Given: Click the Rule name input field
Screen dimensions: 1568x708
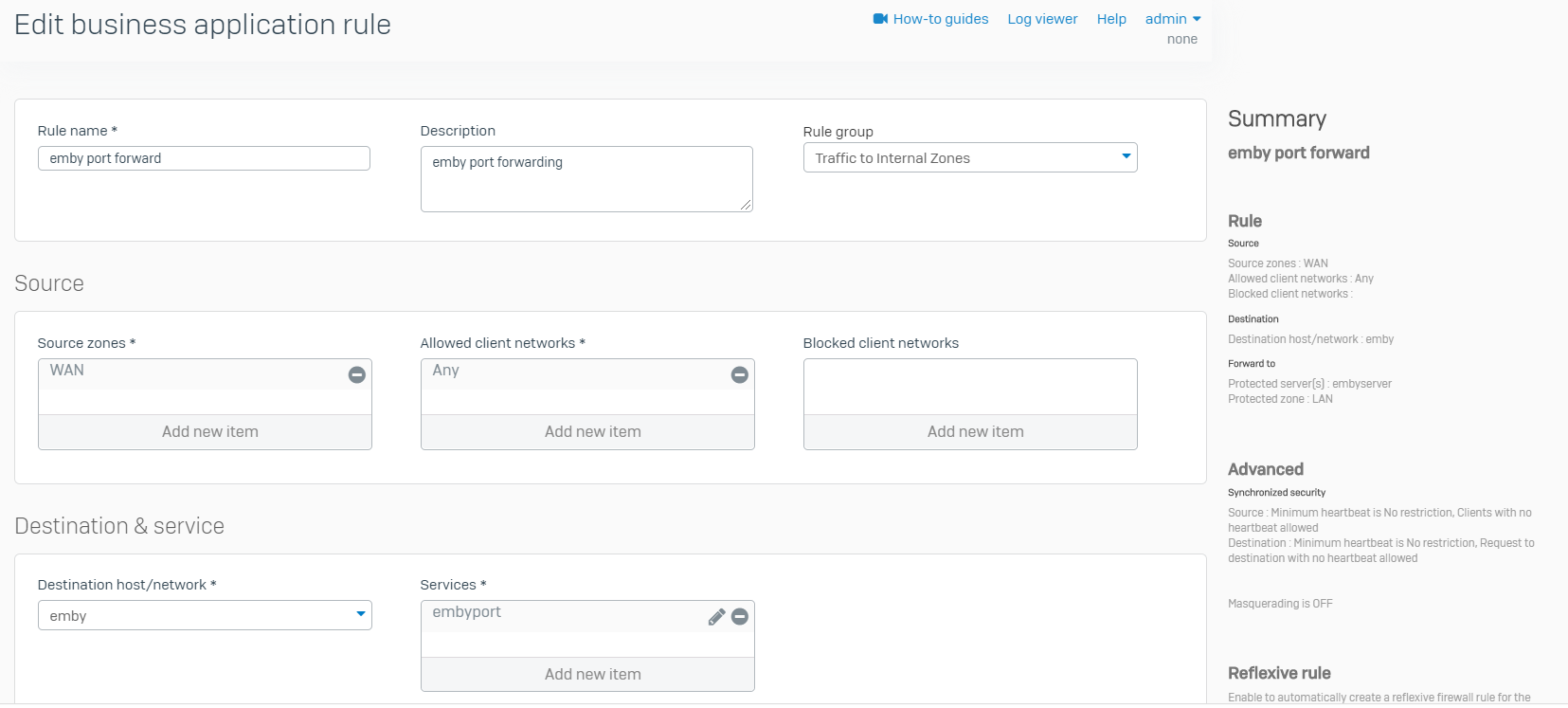Looking at the screenshot, I should 204,158.
